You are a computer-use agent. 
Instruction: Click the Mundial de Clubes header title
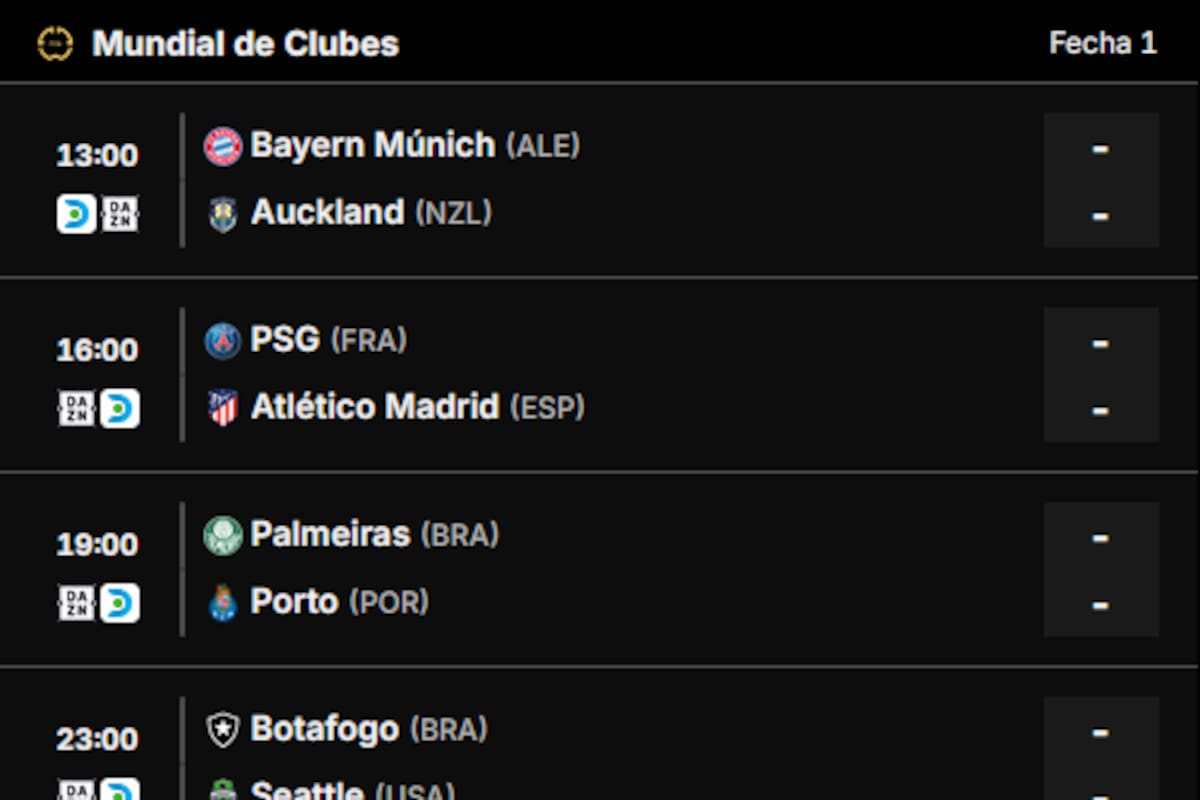[245, 43]
